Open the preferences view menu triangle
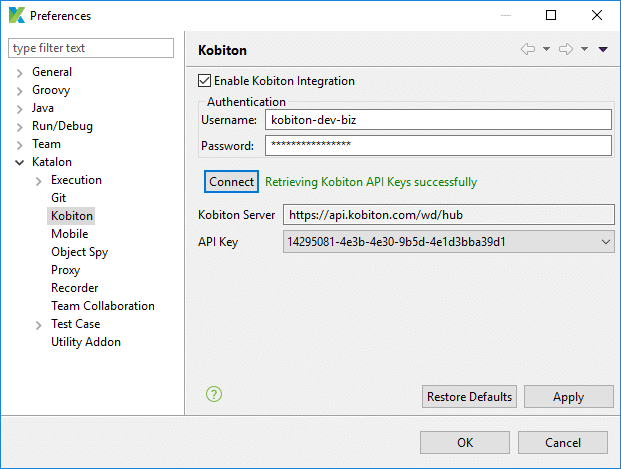The height and width of the screenshot is (469, 621). pyautogui.click(x=603, y=49)
